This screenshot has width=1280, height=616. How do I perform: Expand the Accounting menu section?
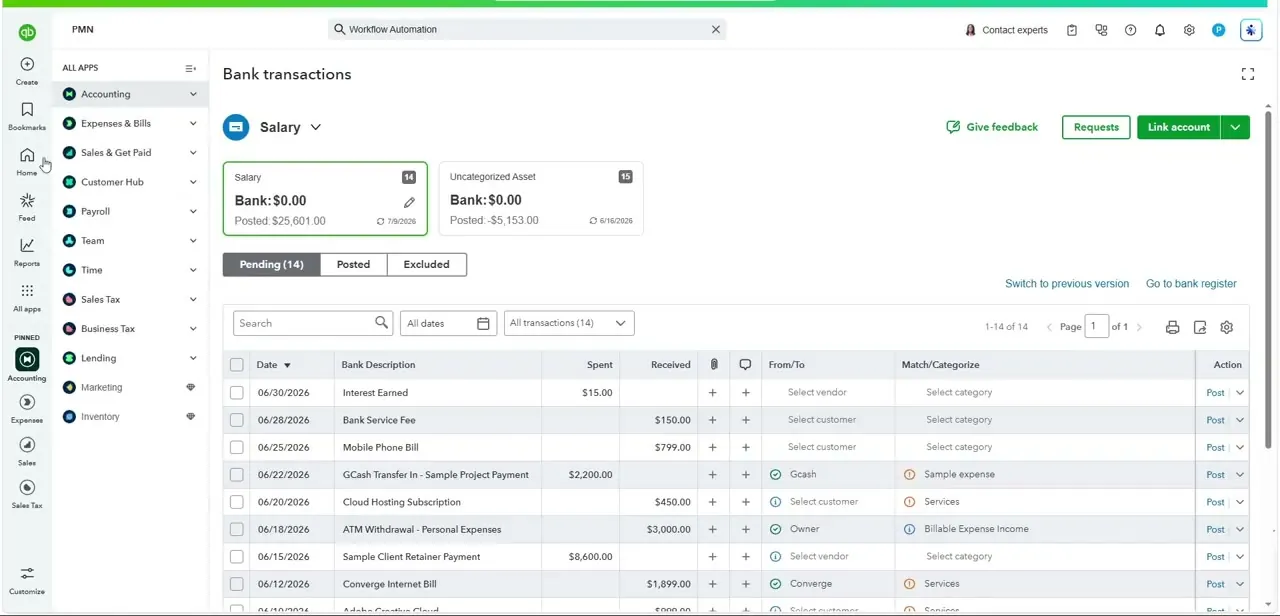[x=193, y=94]
